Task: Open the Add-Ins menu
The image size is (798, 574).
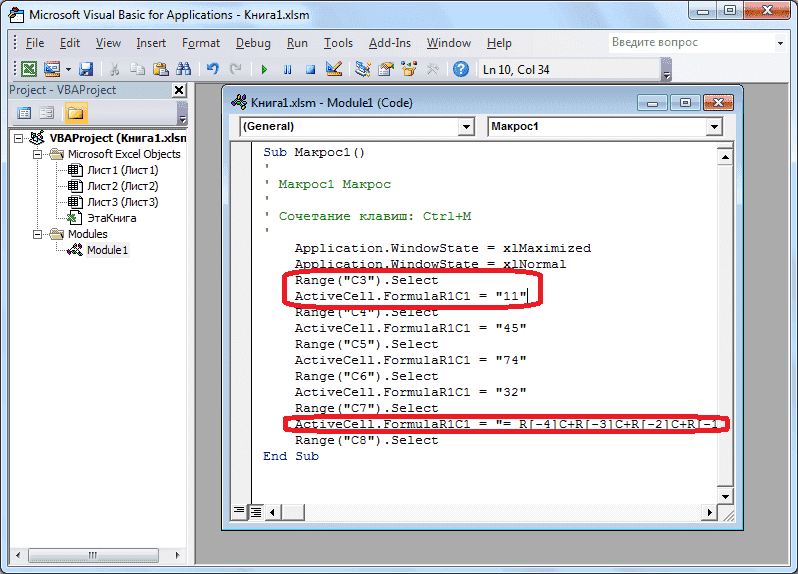Action: pos(389,43)
